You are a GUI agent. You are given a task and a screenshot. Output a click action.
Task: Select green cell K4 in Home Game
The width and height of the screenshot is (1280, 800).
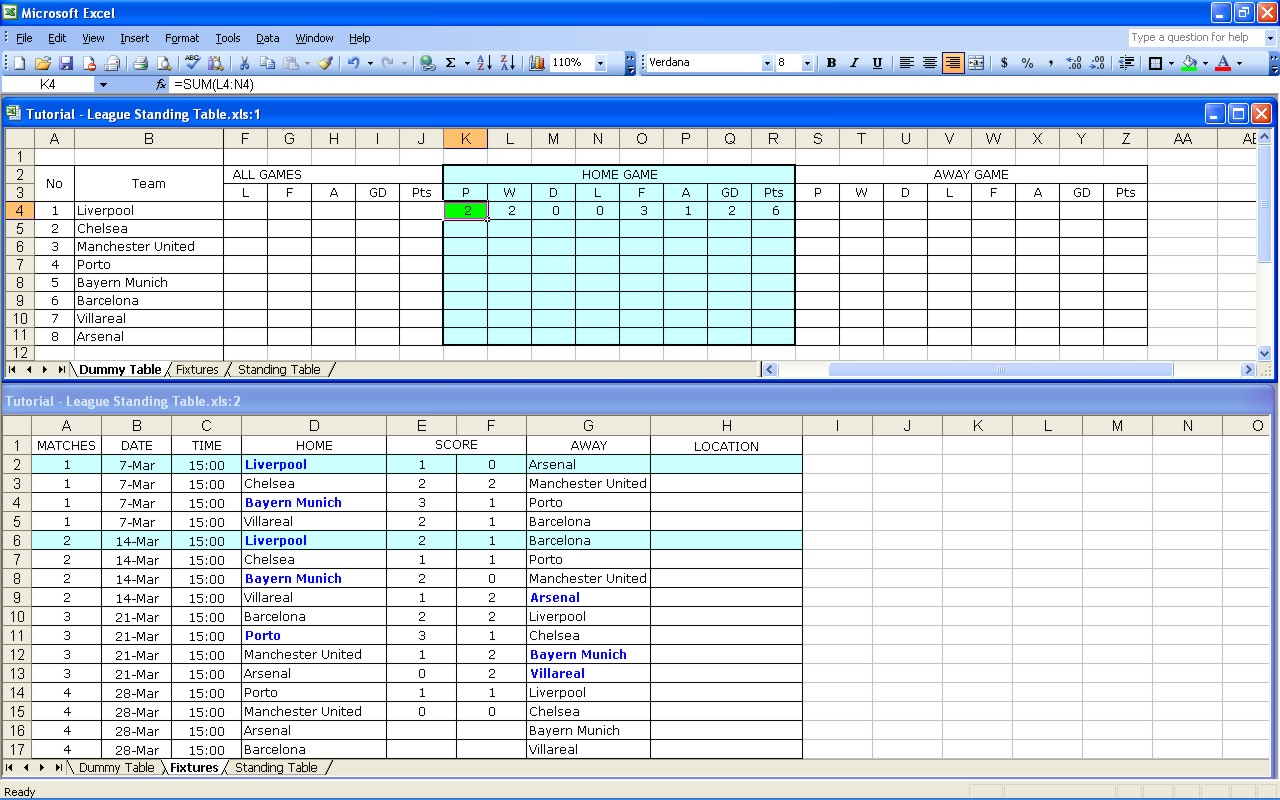point(465,211)
